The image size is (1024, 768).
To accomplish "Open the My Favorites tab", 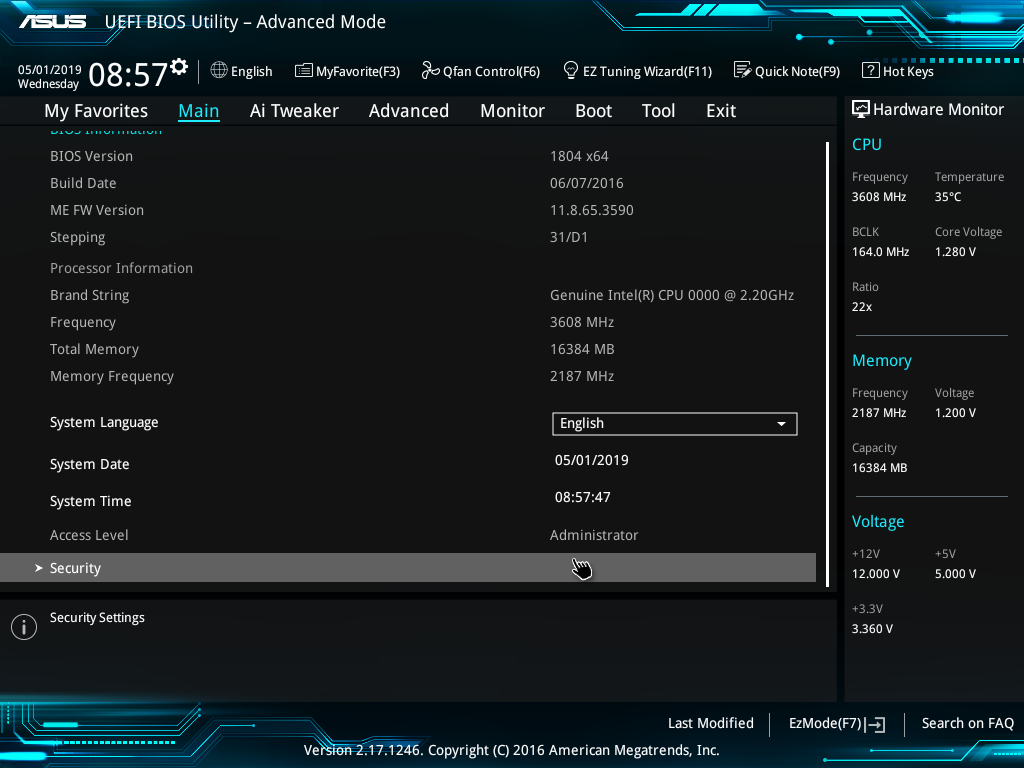I will 96,111.
